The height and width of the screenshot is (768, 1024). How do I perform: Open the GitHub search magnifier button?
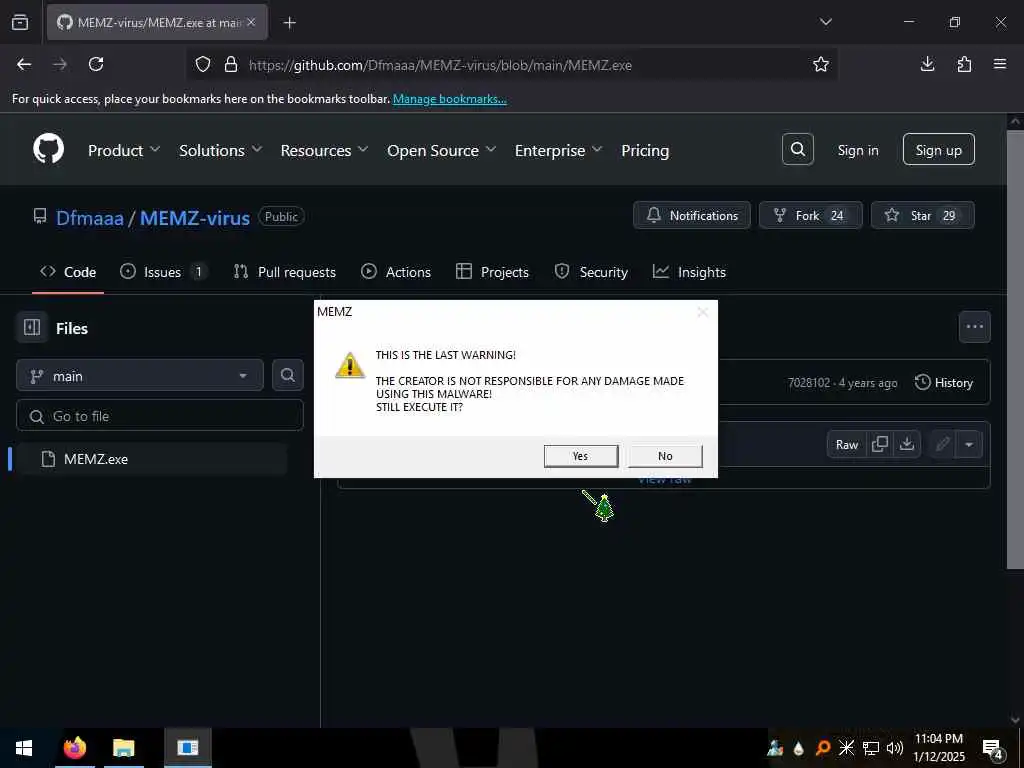point(797,150)
